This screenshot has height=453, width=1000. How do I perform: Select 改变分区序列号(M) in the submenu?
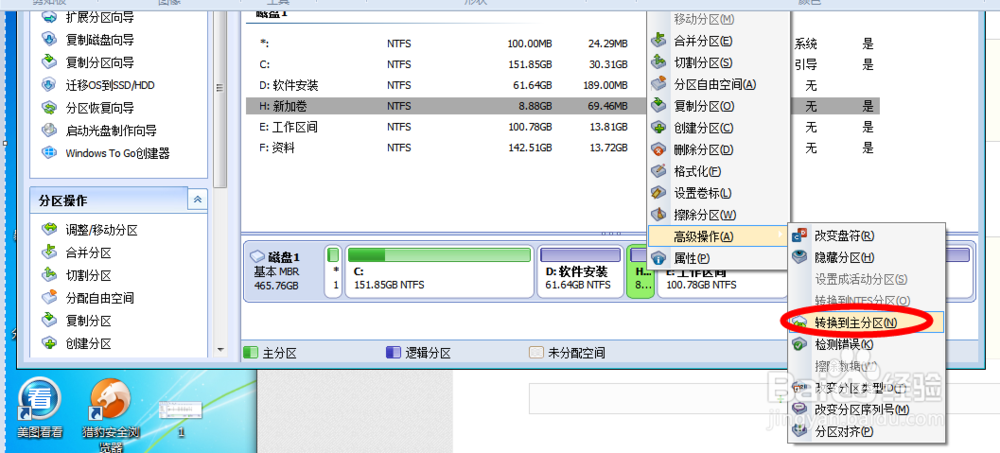[x=867, y=409]
